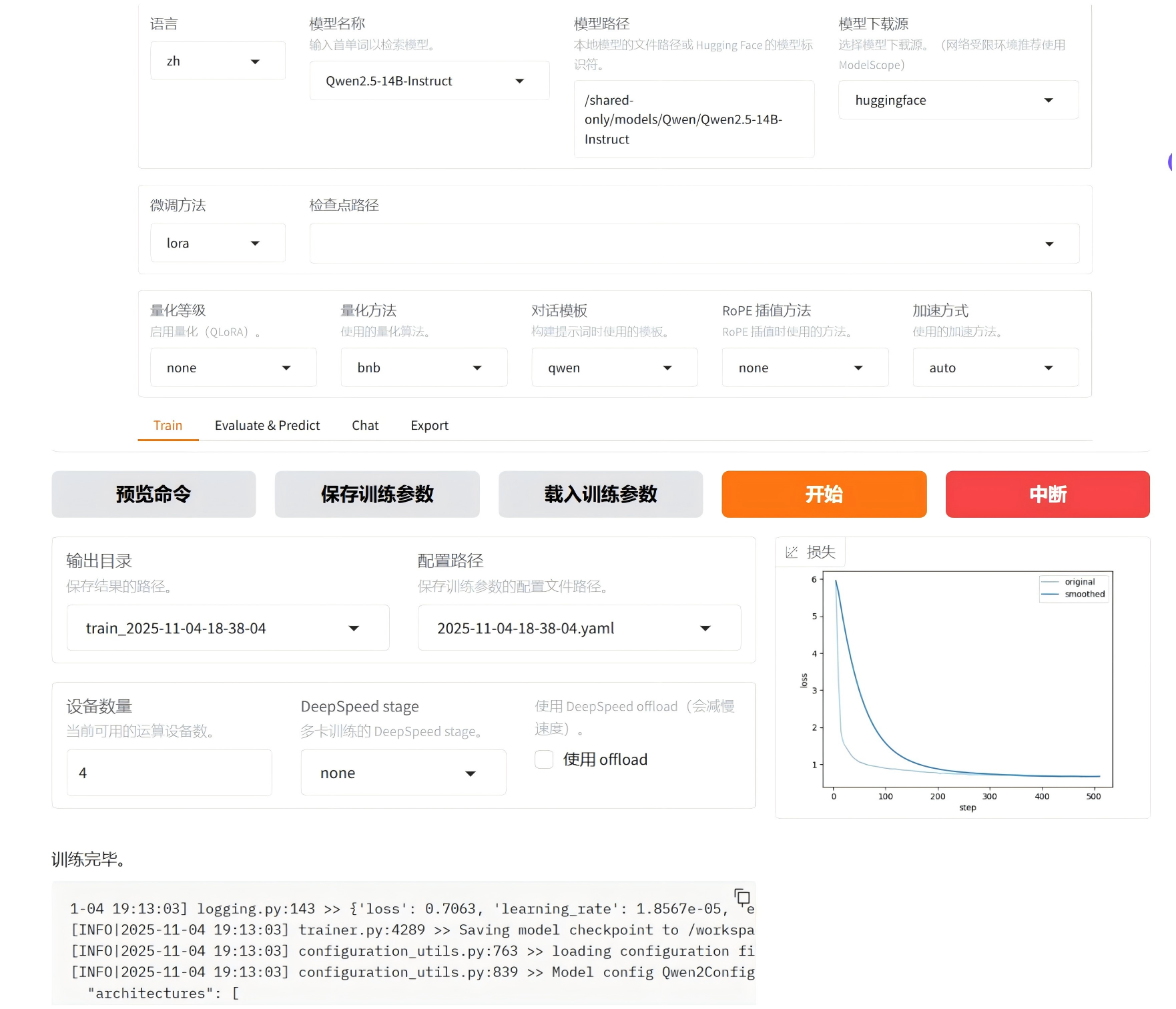Open the 模型名称 dropdown for Qwen2.5-14B-Instruct
Viewport: 1176px width, 1009px height.
click(429, 80)
